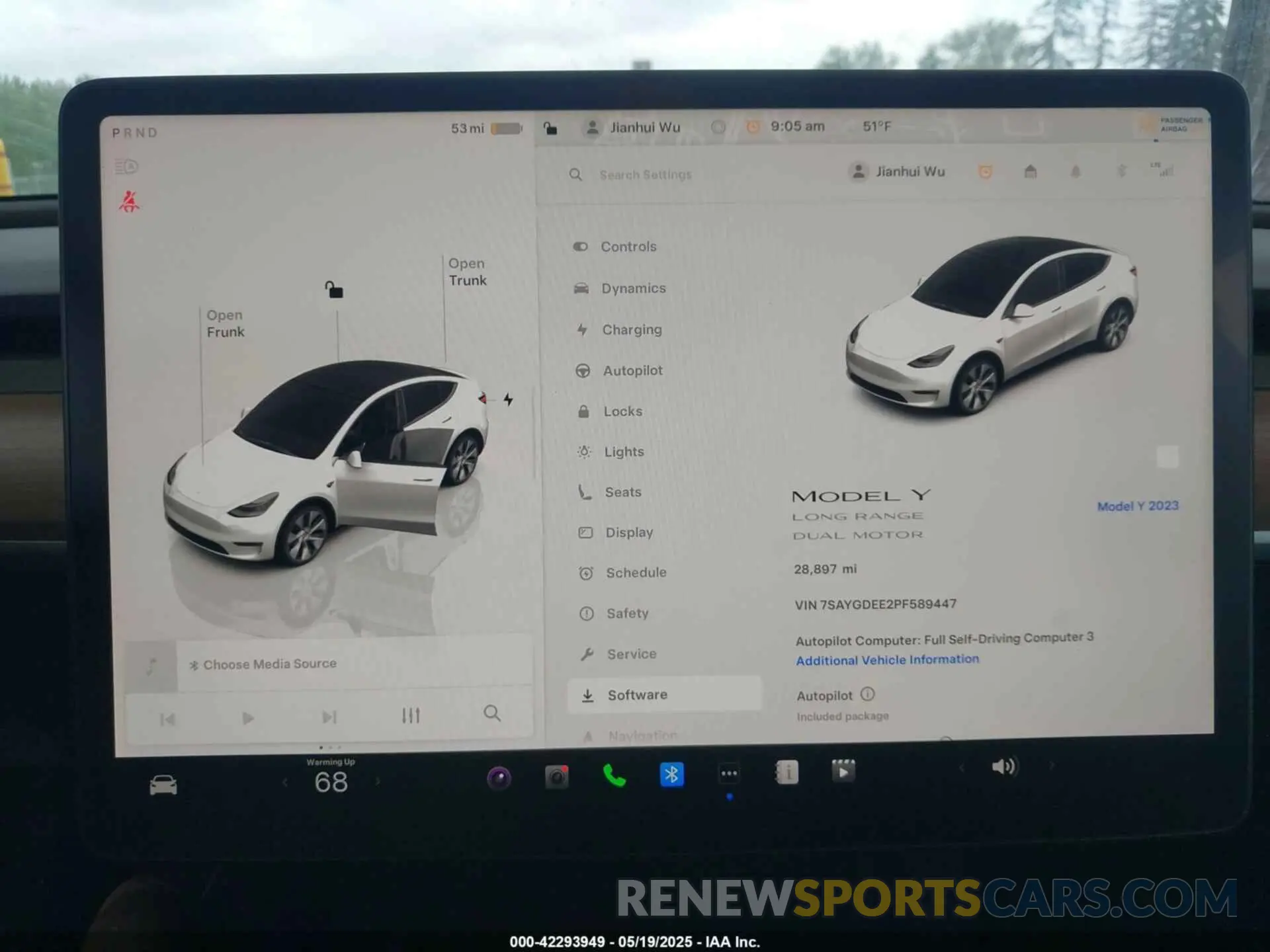Screen dimensions: 1270x952
Task: Tap the VIN 7SAYGDEE2PF589447 text
Action: pos(875,604)
